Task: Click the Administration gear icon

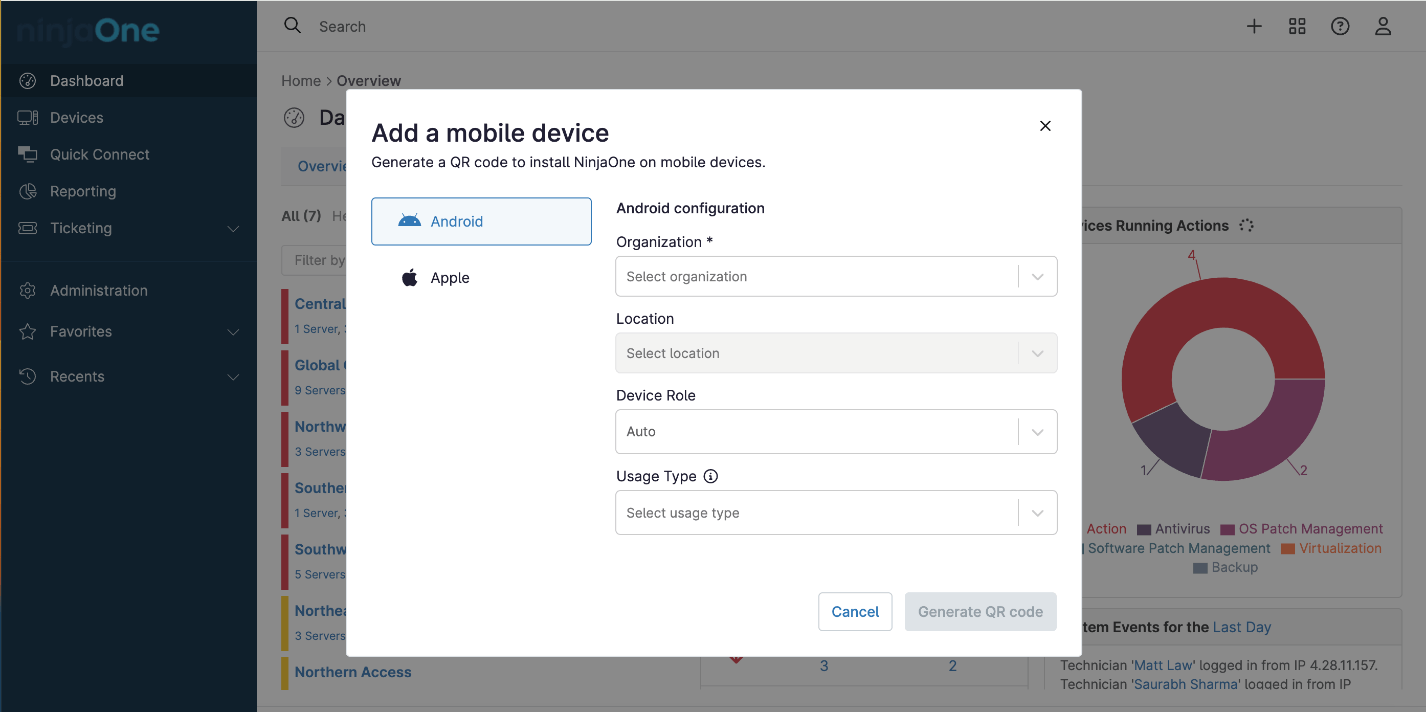Action: (28, 291)
